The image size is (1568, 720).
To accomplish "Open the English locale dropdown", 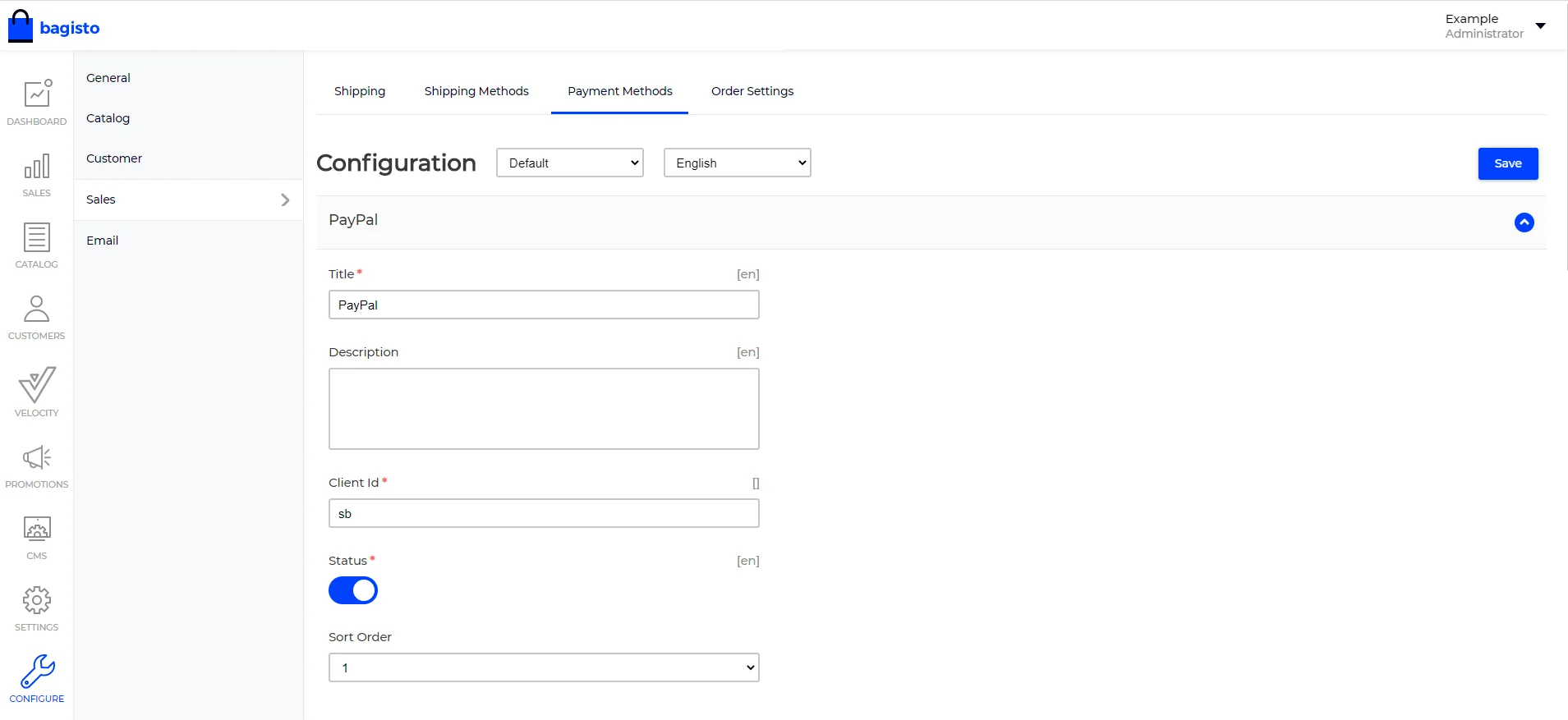I will (737, 163).
